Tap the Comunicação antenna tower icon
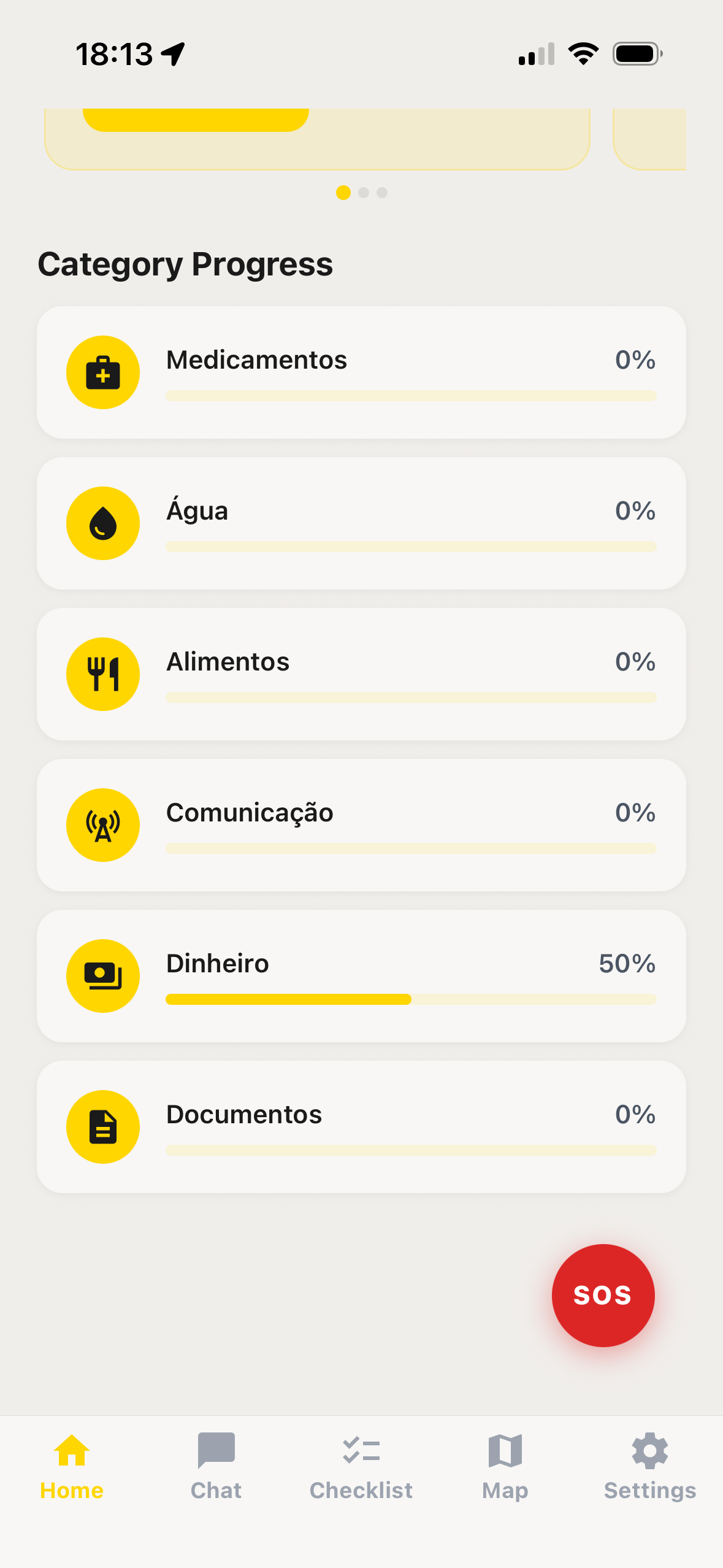This screenshot has width=723, height=1568. pos(103,825)
